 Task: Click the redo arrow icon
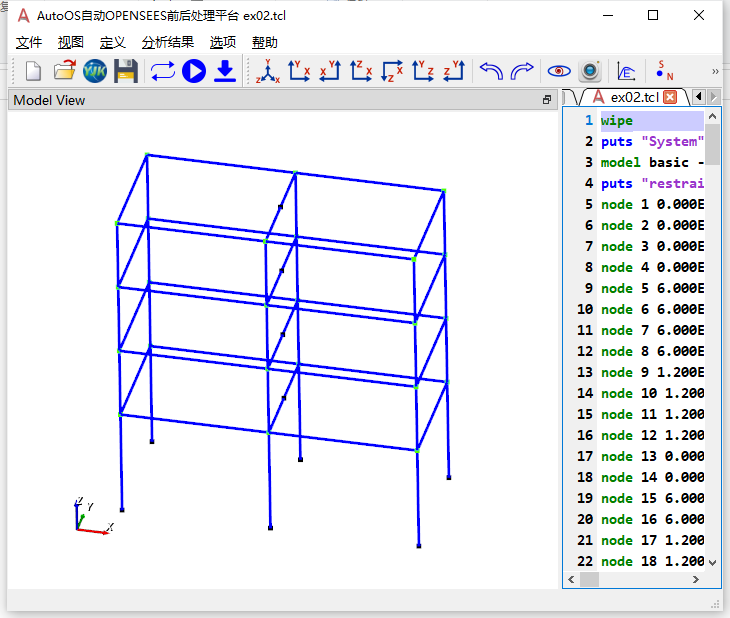[522, 71]
